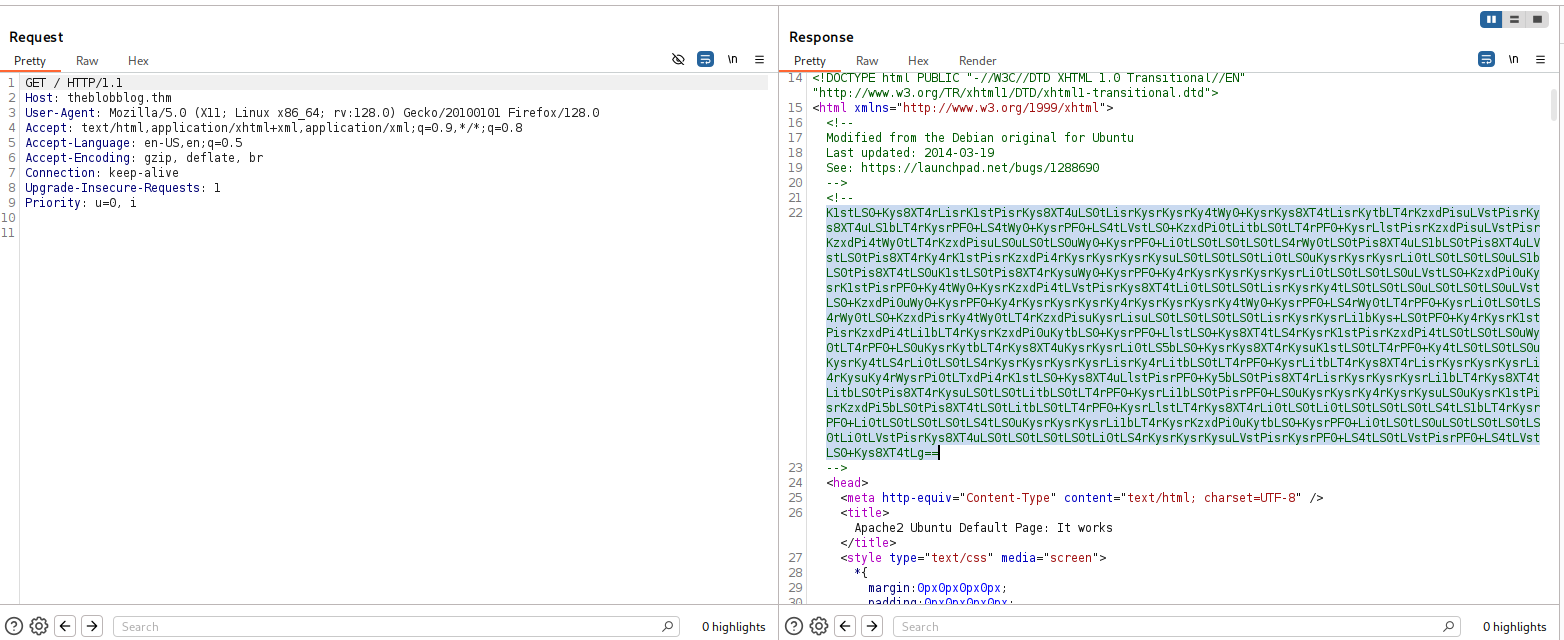Switch to top/bottom split layout icon
1564x640 pixels.
pyautogui.click(x=1516, y=19)
